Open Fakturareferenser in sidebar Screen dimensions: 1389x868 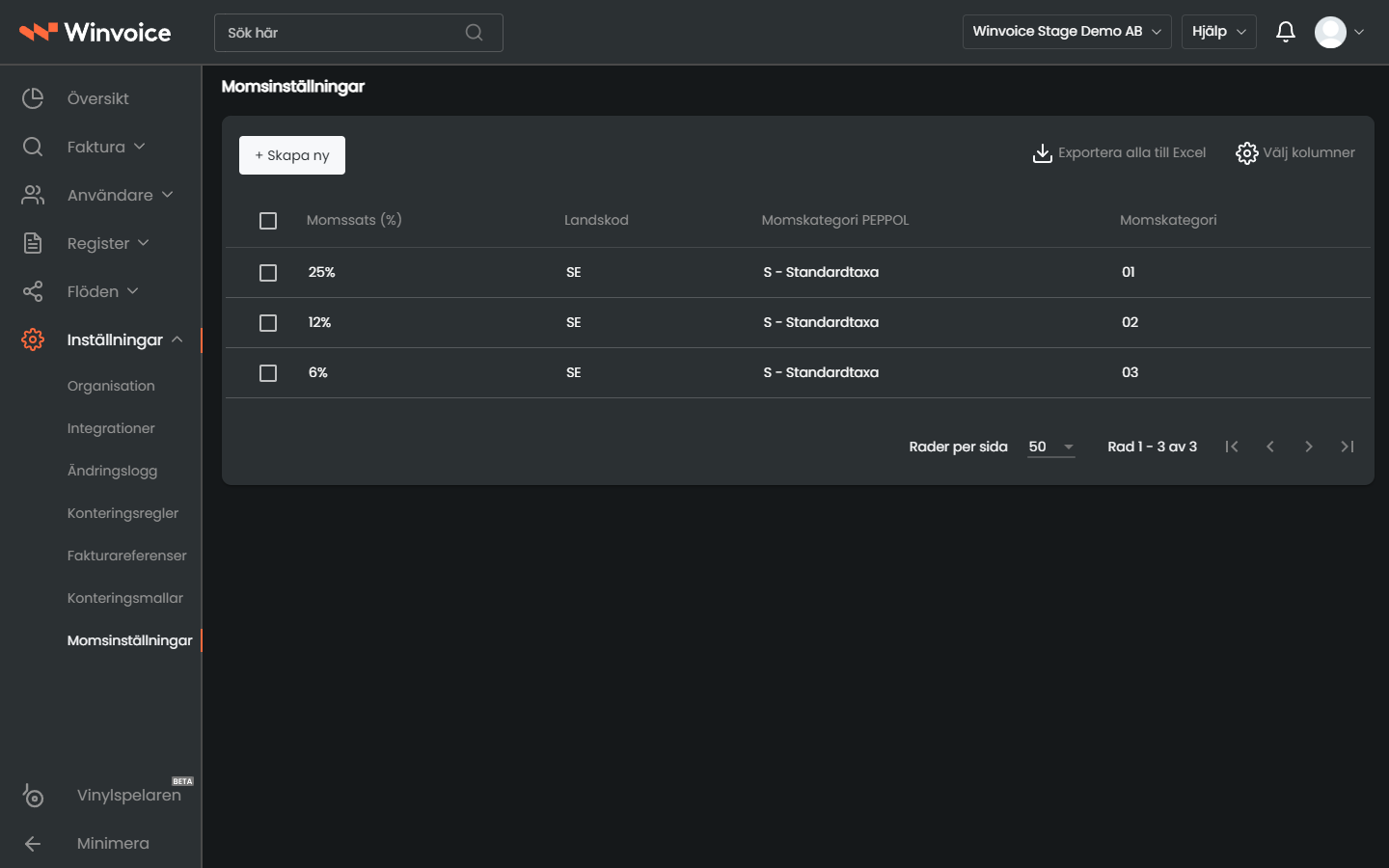pos(126,556)
